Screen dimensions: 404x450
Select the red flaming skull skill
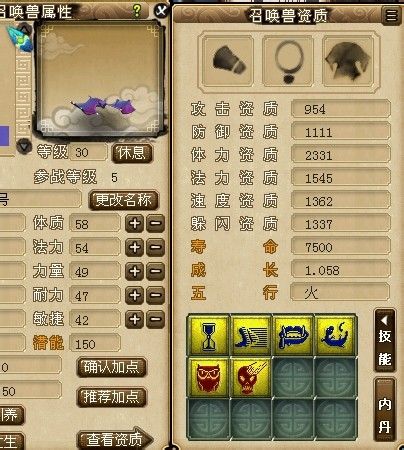coord(251,378)
